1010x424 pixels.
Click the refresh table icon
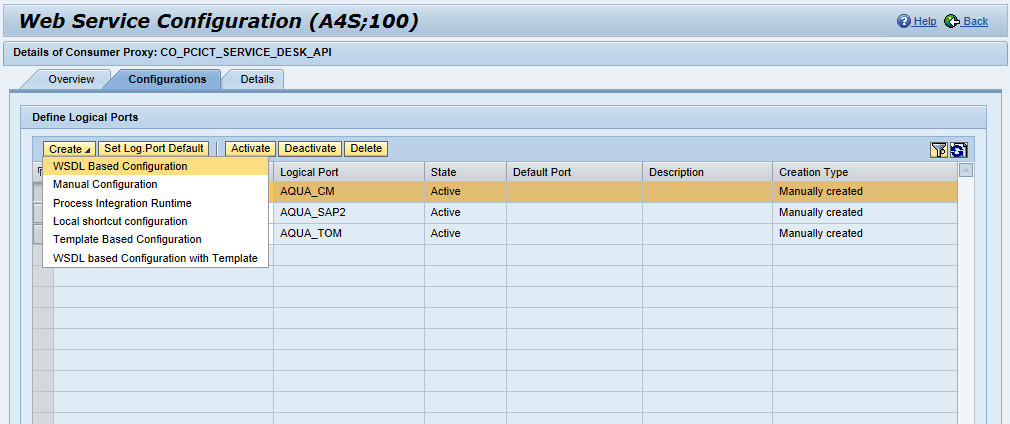pos(958,150)
